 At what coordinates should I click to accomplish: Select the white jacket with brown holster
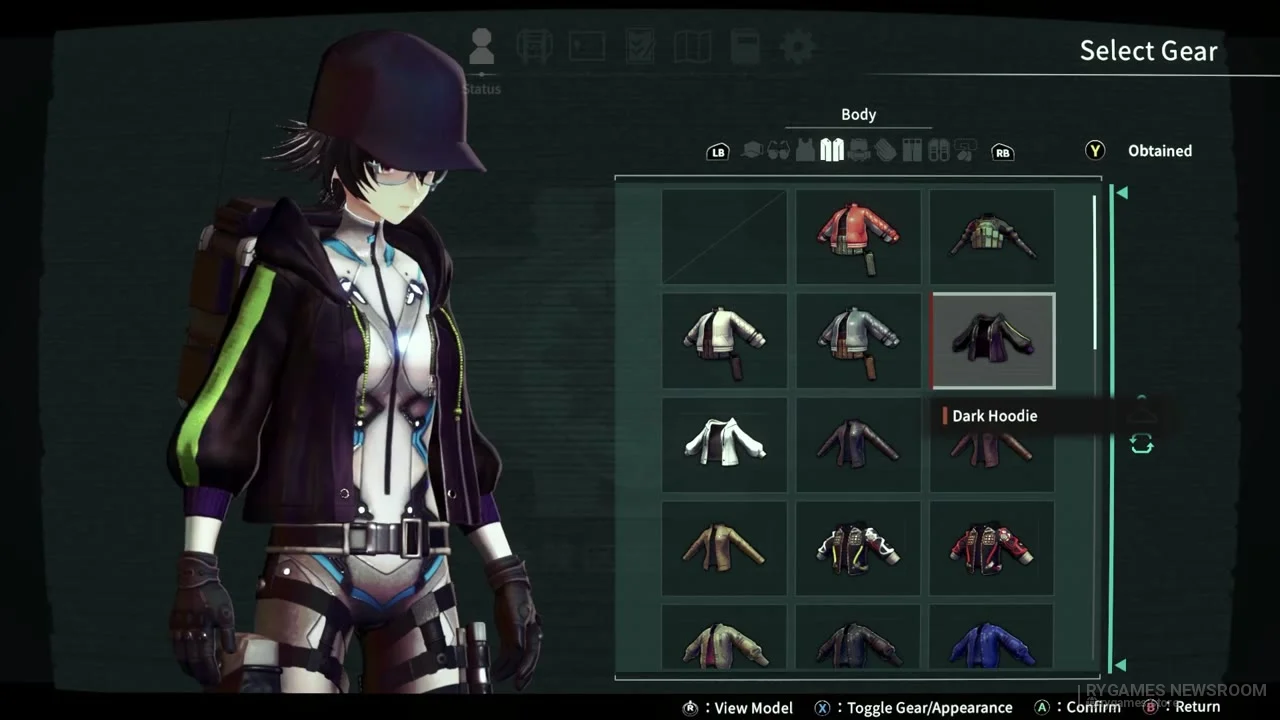723,341
